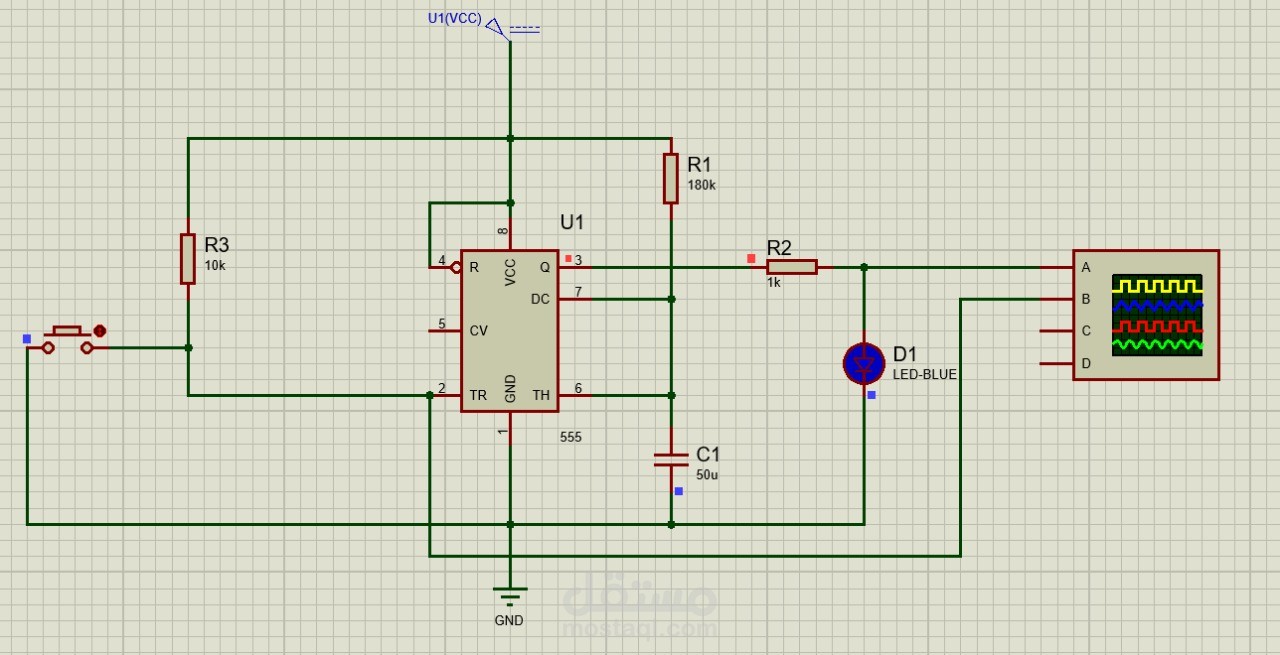Click the U1 reference label
1280x655 pixels.
[x=572, y=222]
